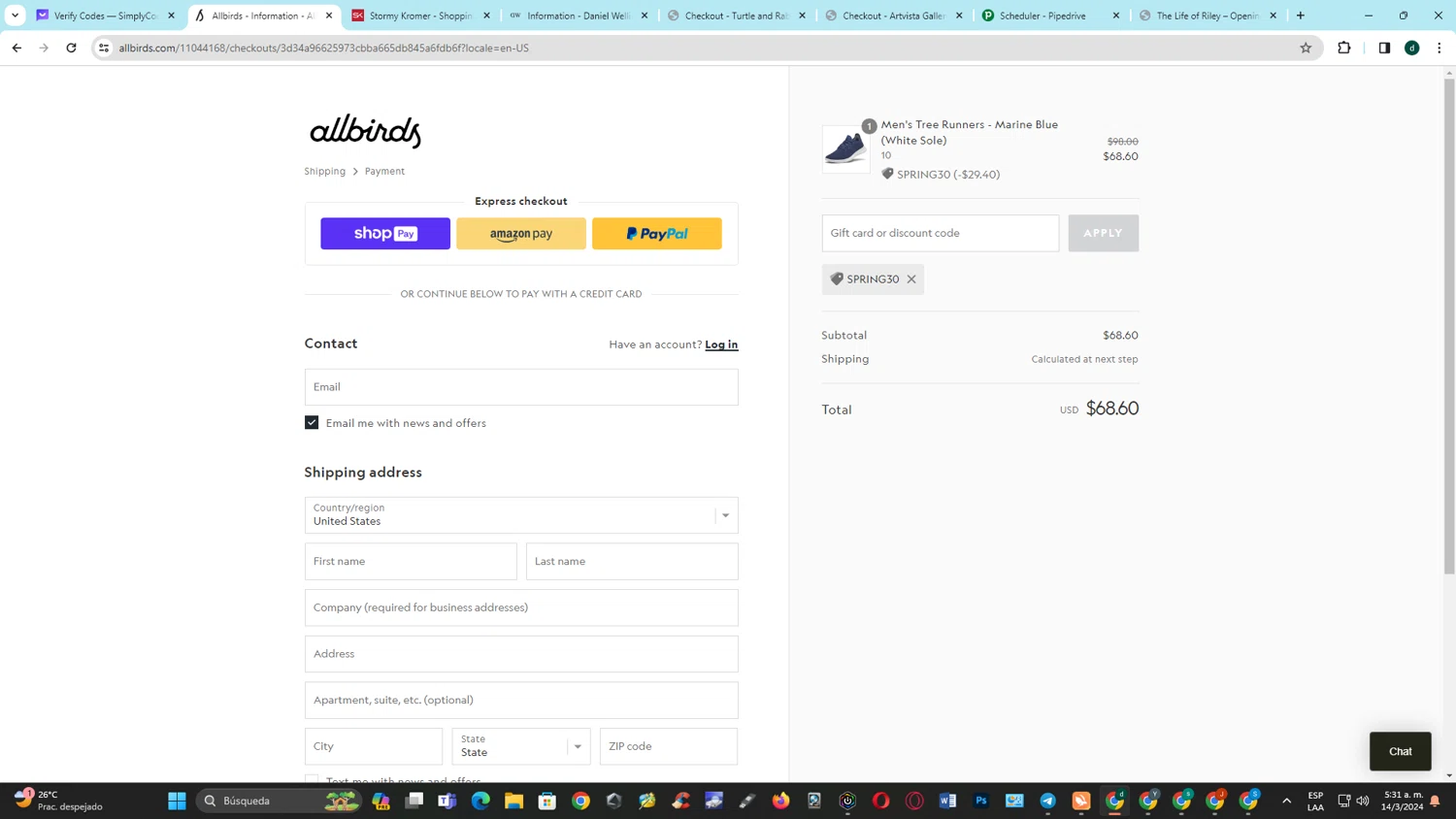Focus the ZIP code field
The height and width of the screenshot is (819, 1456).
tap(669, 746)
